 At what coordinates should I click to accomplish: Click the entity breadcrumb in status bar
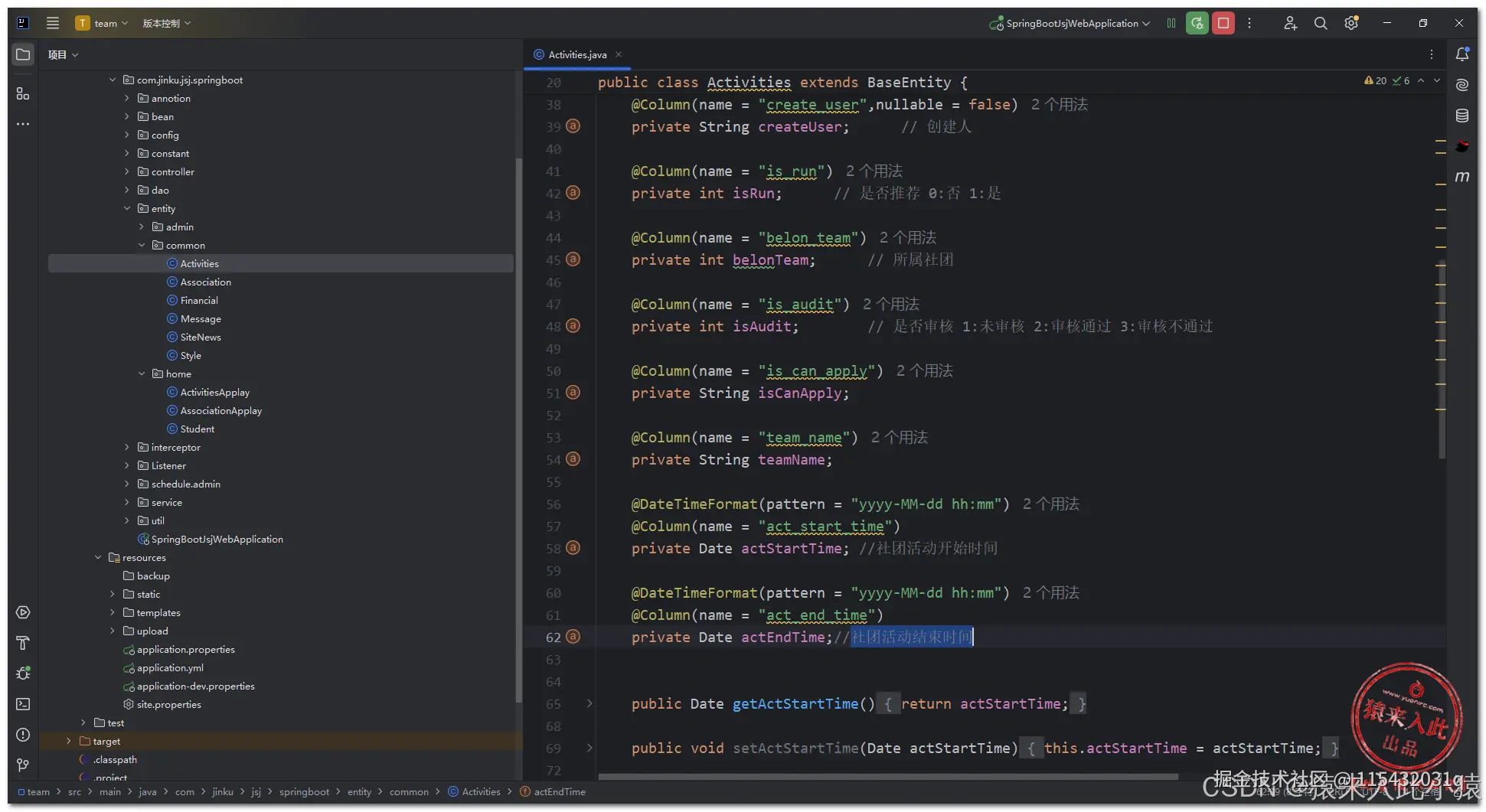[359, 791]
